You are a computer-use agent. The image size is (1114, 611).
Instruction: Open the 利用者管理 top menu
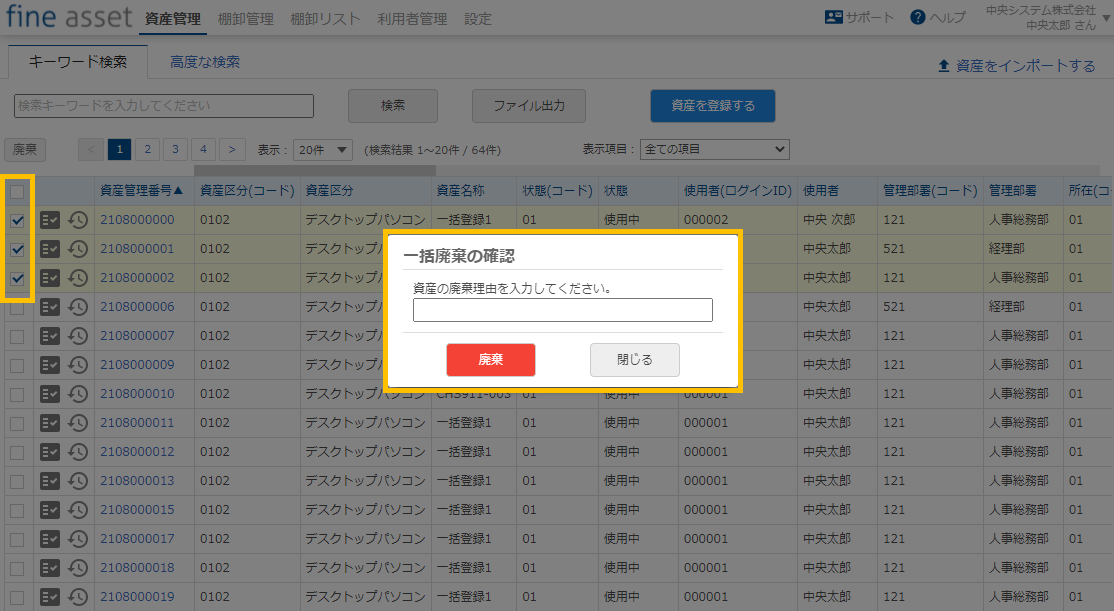click(412, 18)
